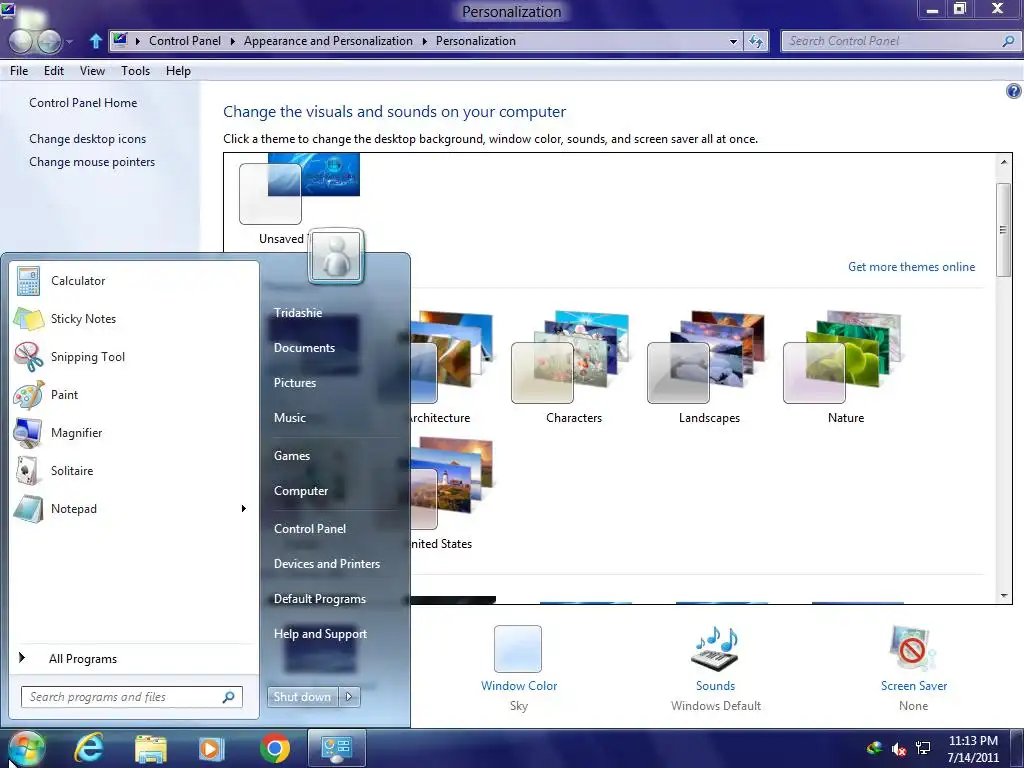The image size is (1024, 768).
Task: Click Appearance and Personalization breadcrumb
Action: pos(328,40)
